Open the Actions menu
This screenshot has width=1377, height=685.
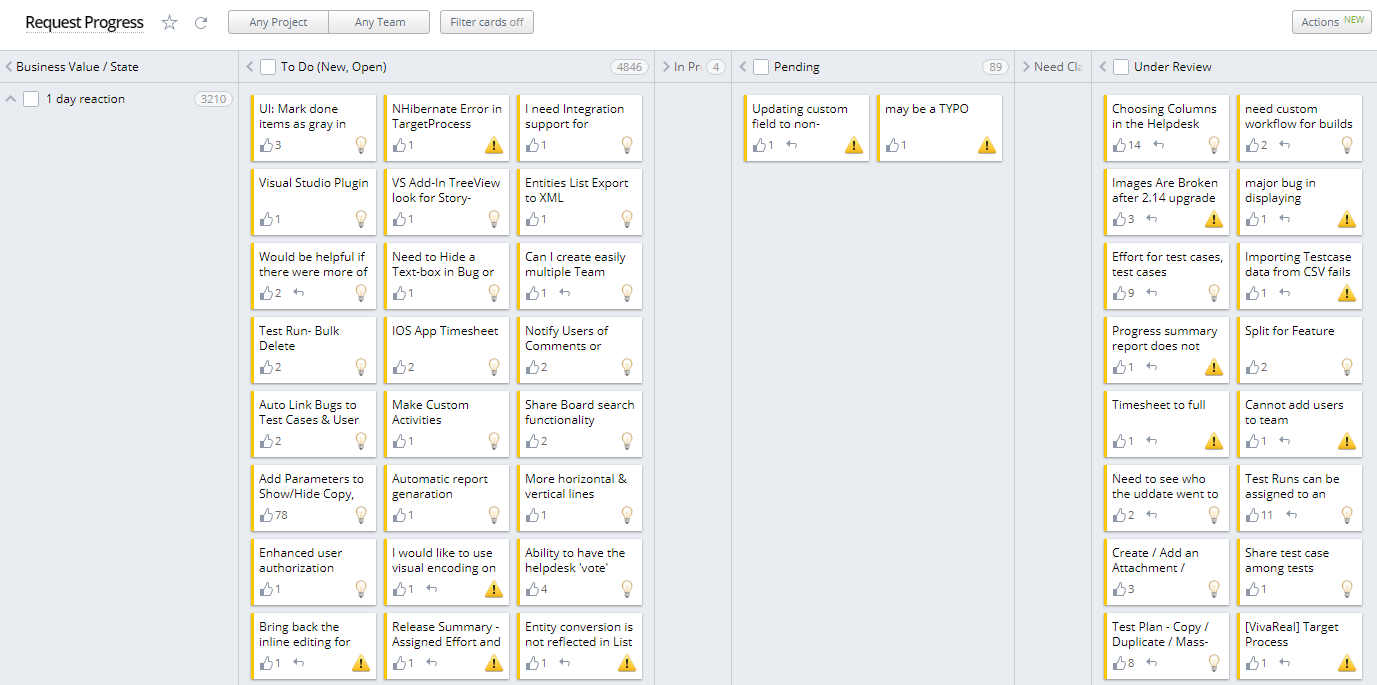click(x=1331, y=21)
